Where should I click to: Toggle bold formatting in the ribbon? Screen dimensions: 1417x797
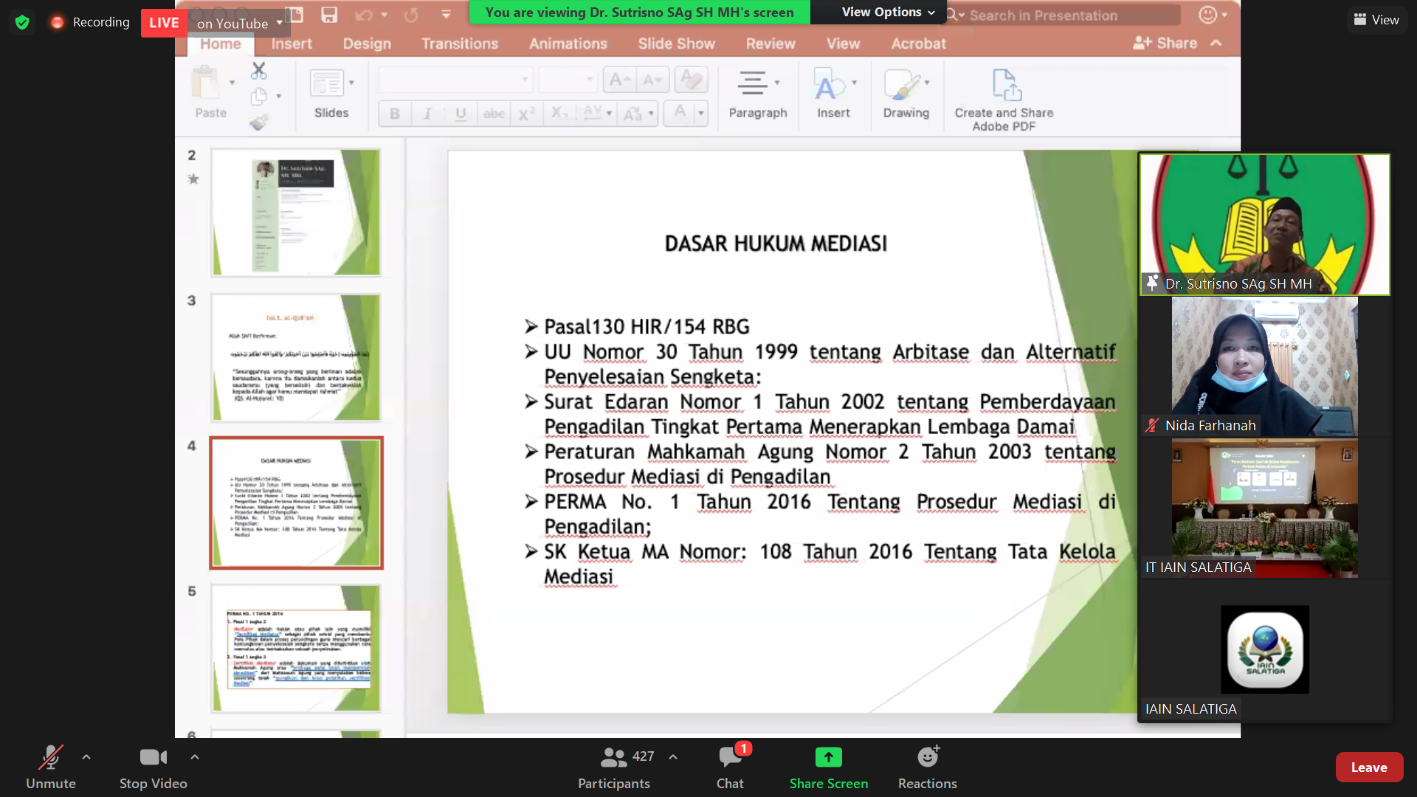click(x=395, y=113)
